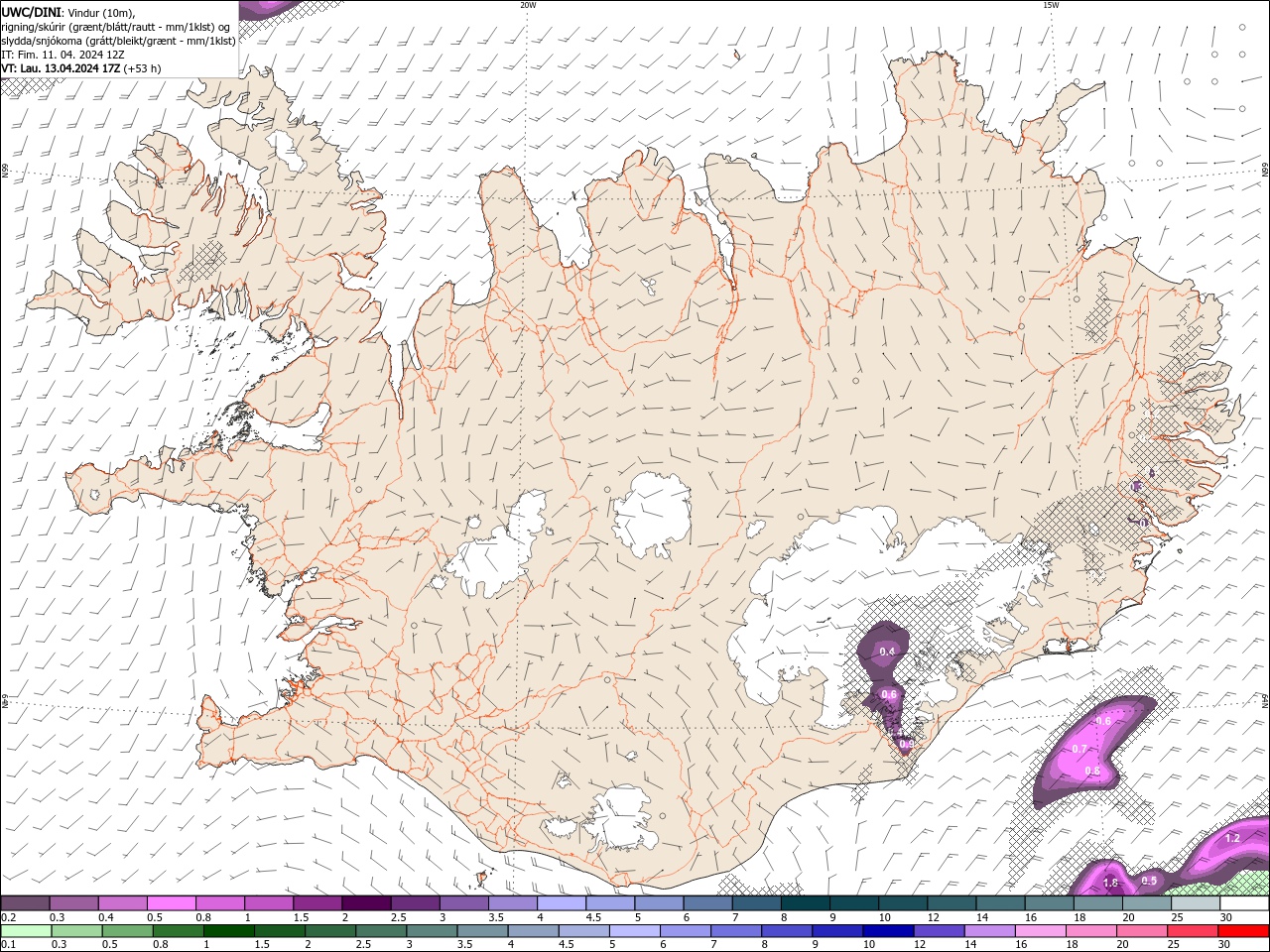
Task: Click the 'slydda/snjókoma' legend description line
Action: (119, 41)
